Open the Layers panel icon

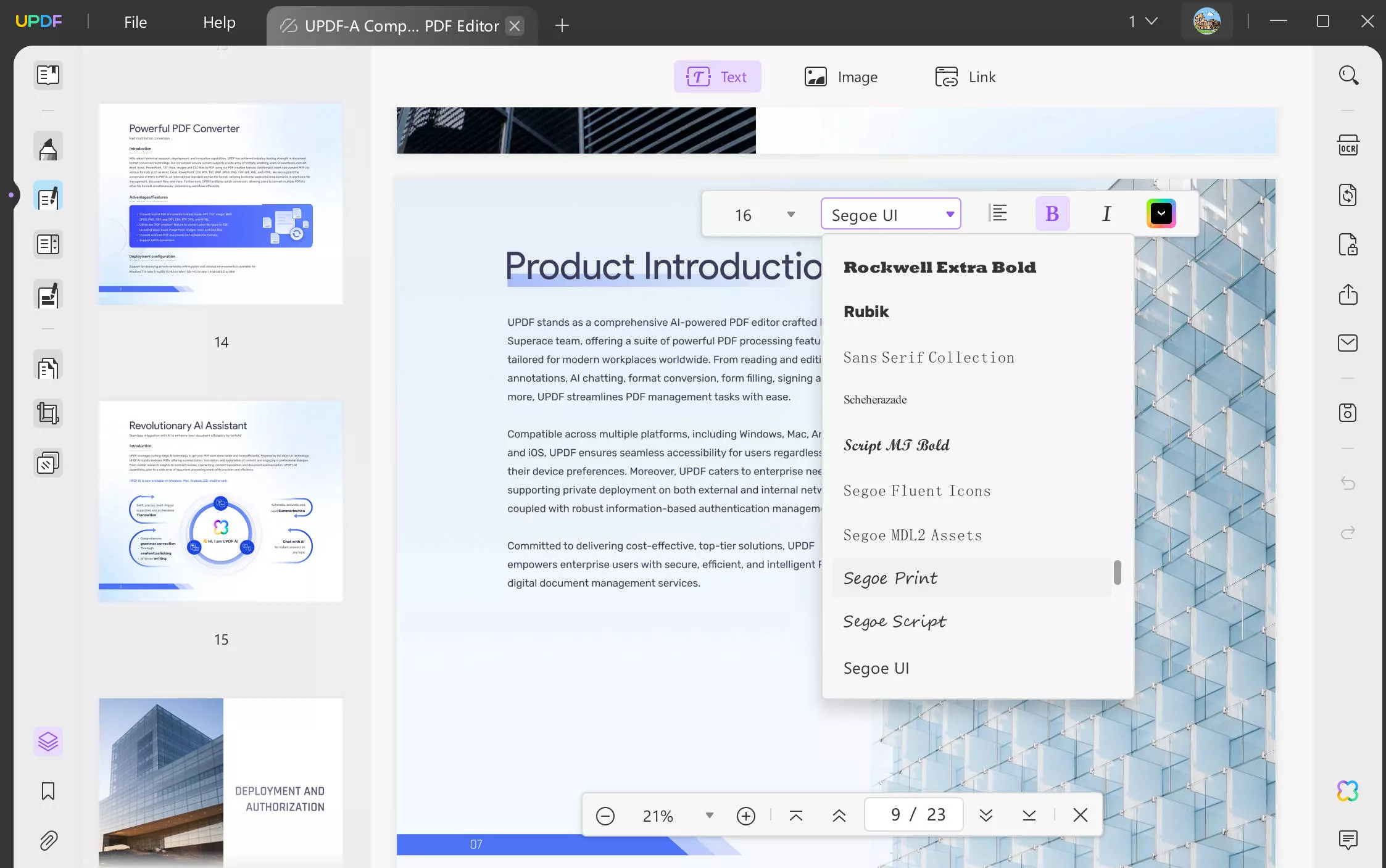click(x=48, y=741)
